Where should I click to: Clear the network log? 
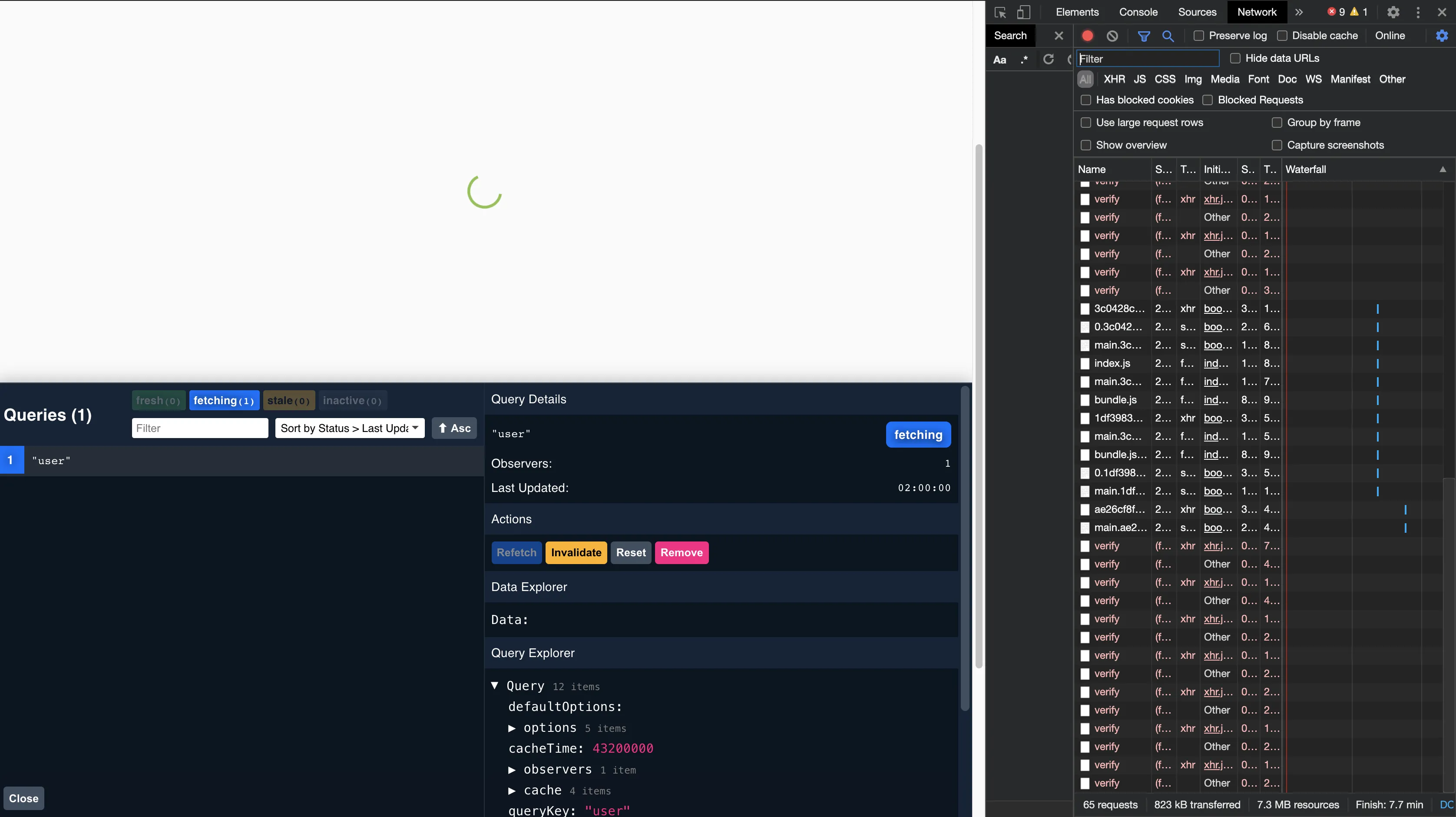tap(1112, 36)
